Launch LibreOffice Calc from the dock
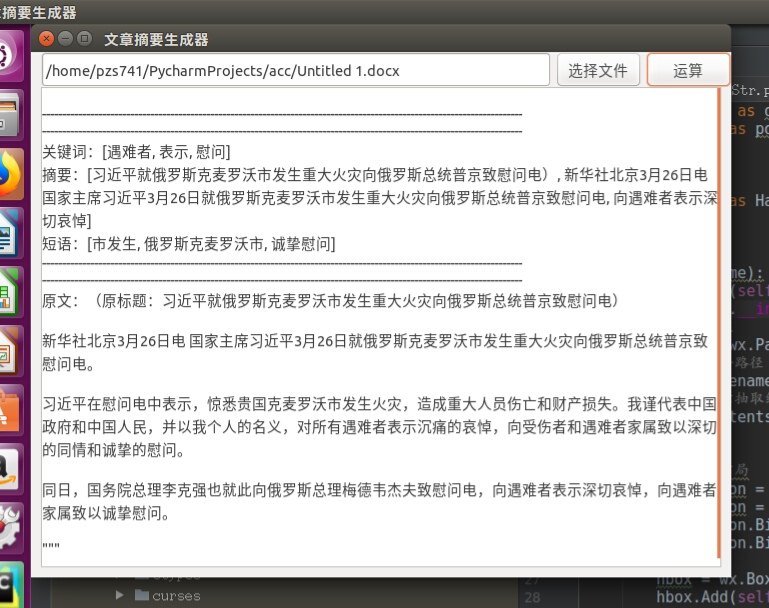 pos(9,292)
